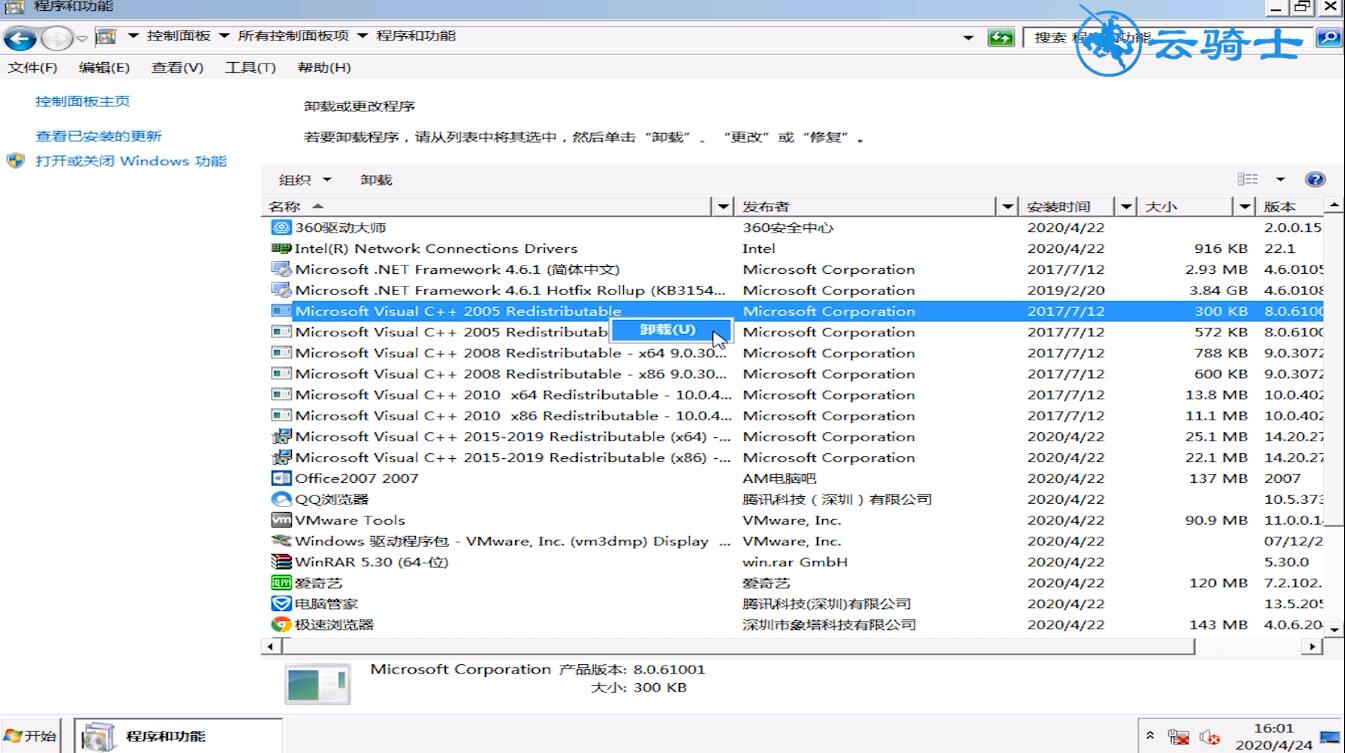
Task: Click the search magnifier icon
Action: [x=1328, y=38]
